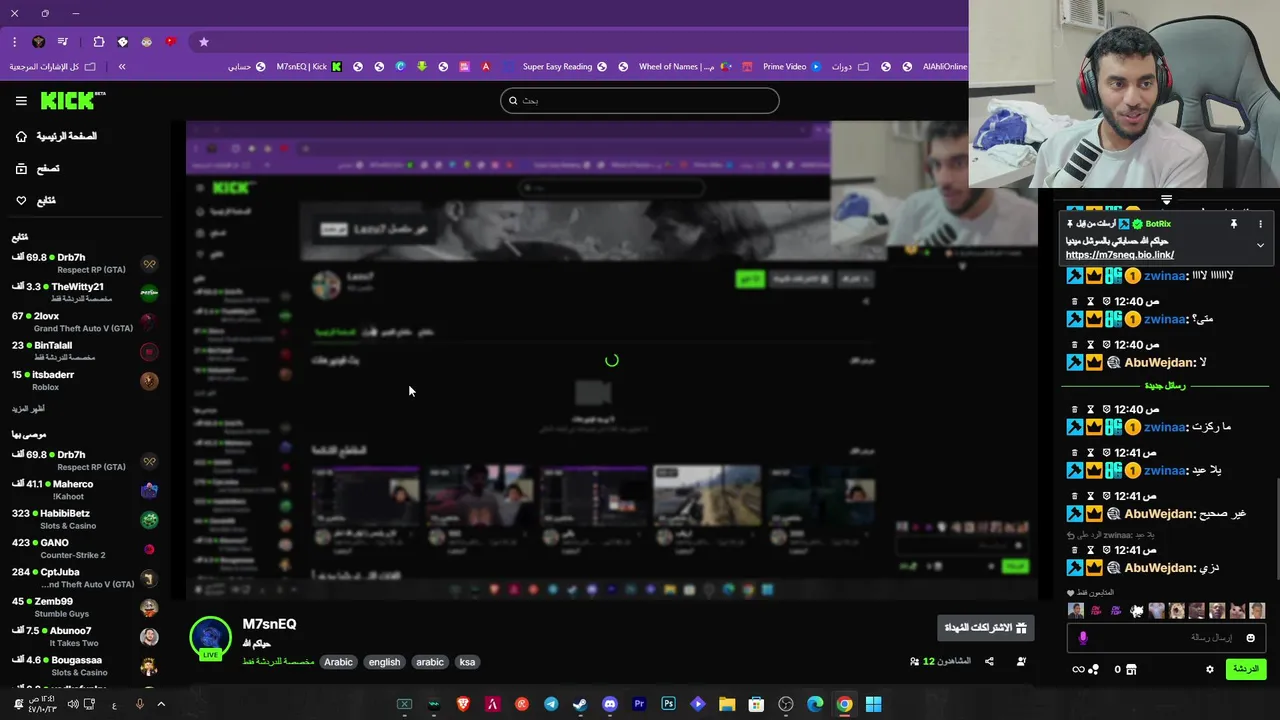Open itsbaderr Roblox channel
Viewport: 1280px width, 720px height.
pyautogui.click(x=86, y=380)
